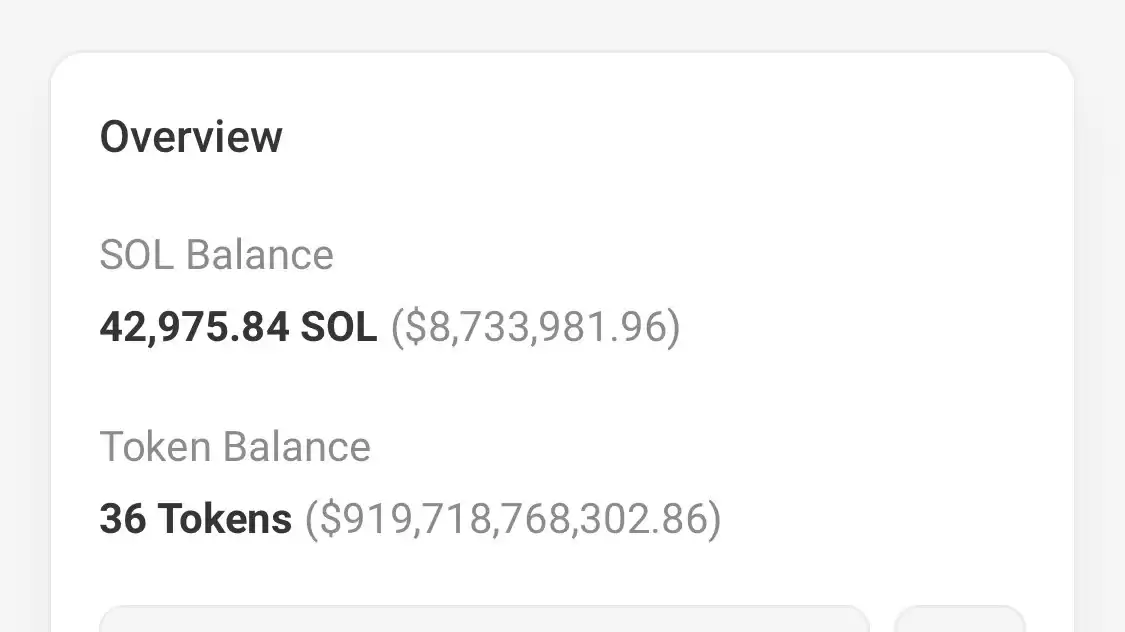Click the word SOL in the balance amount
This screenshot has height=632, width=1125.
coord(339,326)
